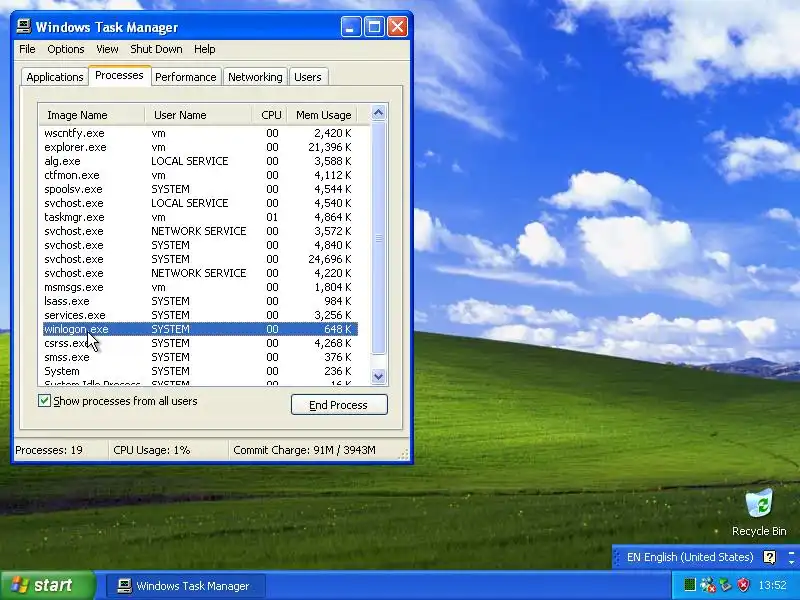Click the Safely Remove Hardware tray icon
Viewport: 800px width, 600px height.
pos(725,584)
